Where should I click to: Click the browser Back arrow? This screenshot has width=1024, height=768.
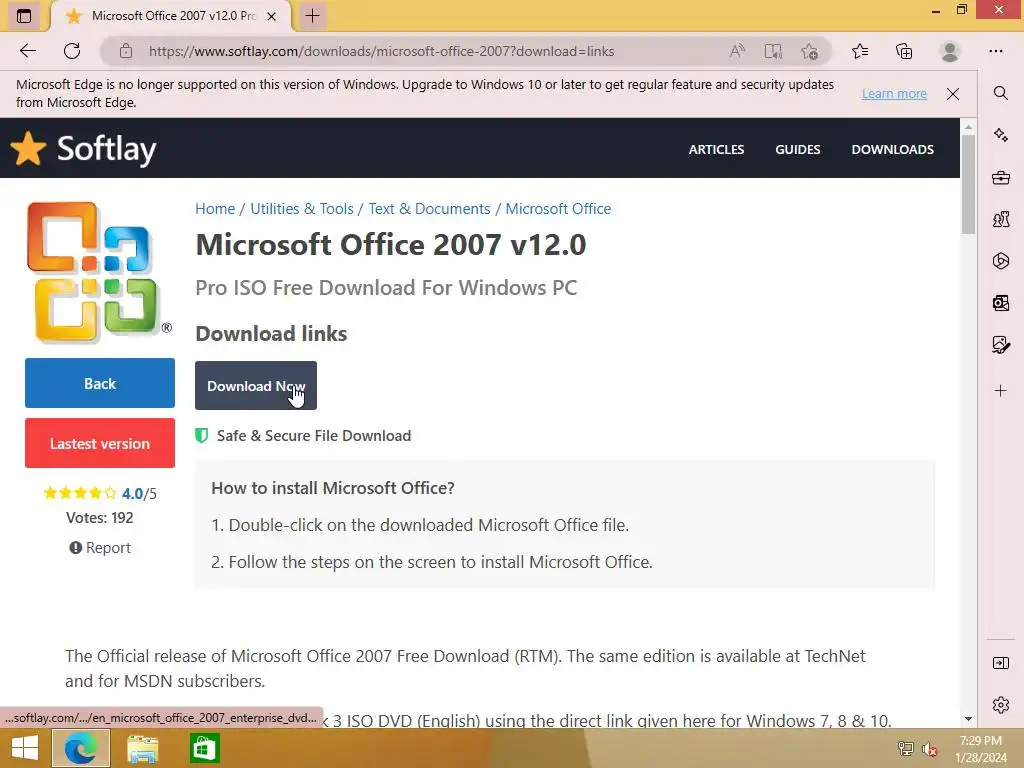click(27, 51)
